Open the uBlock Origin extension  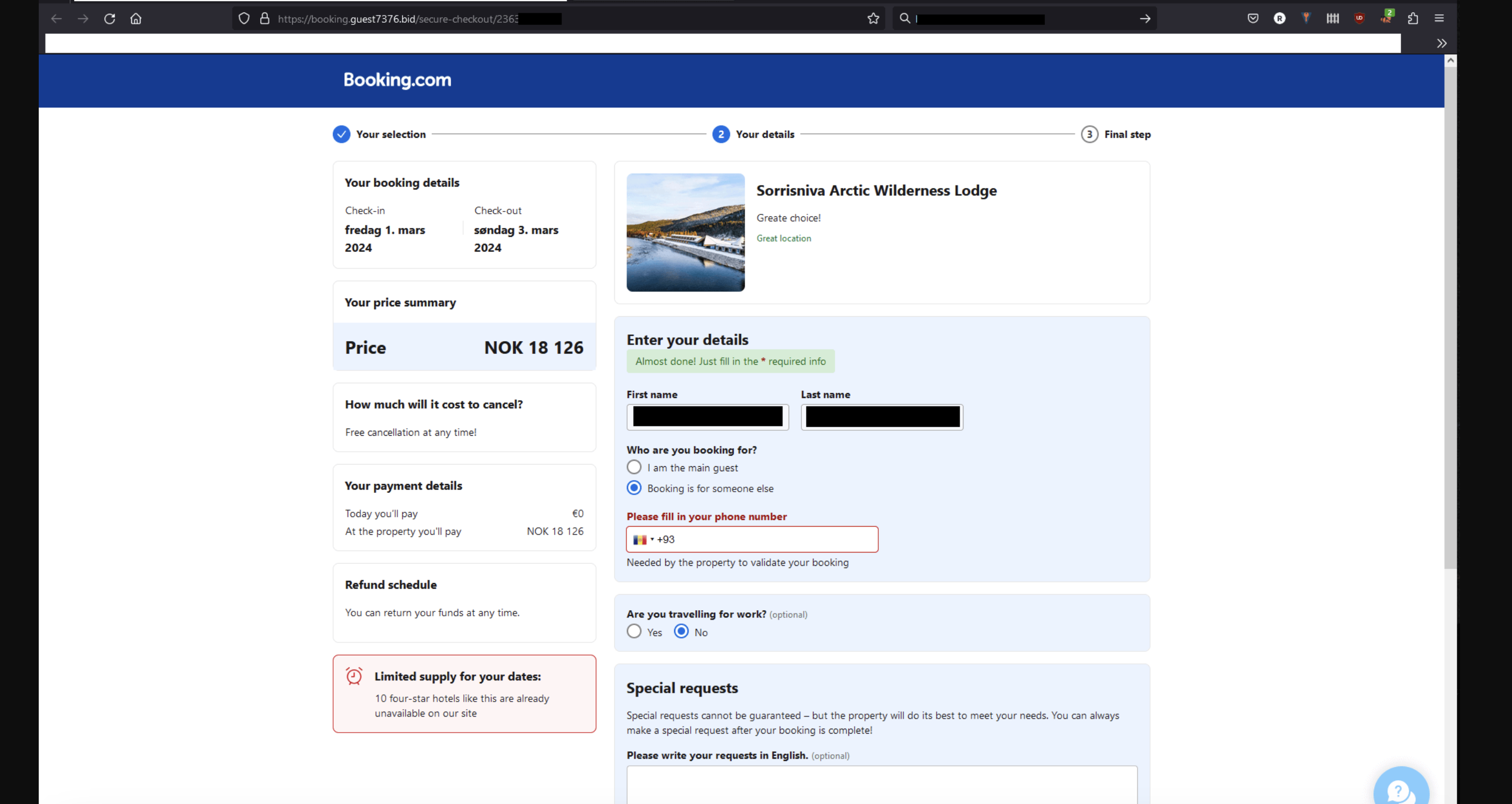pyautogui.click(x=1359, y=18)
